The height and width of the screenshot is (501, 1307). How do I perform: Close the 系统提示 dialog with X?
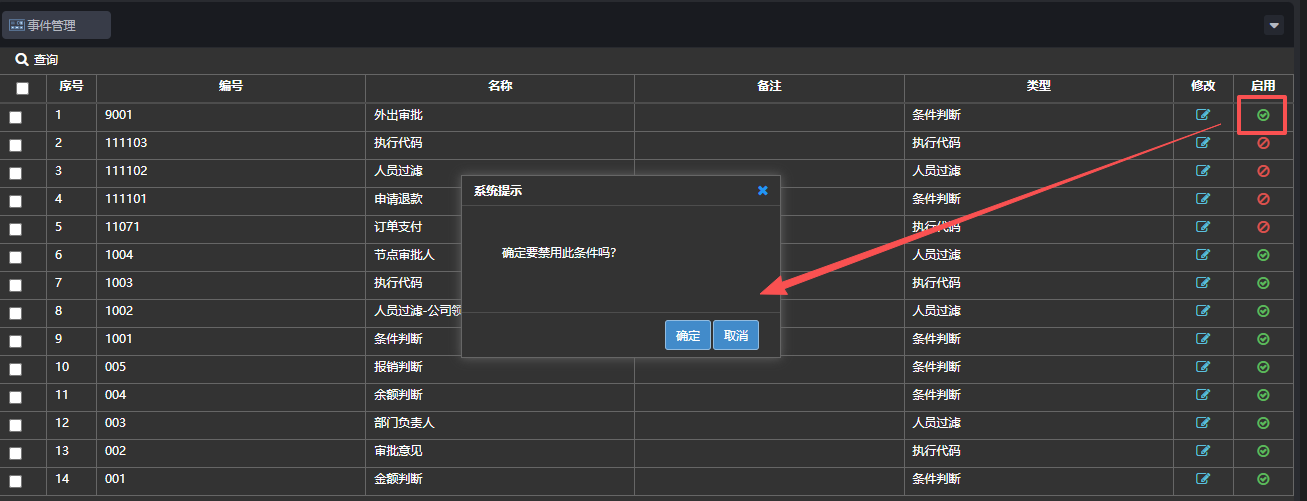point(762,190)
